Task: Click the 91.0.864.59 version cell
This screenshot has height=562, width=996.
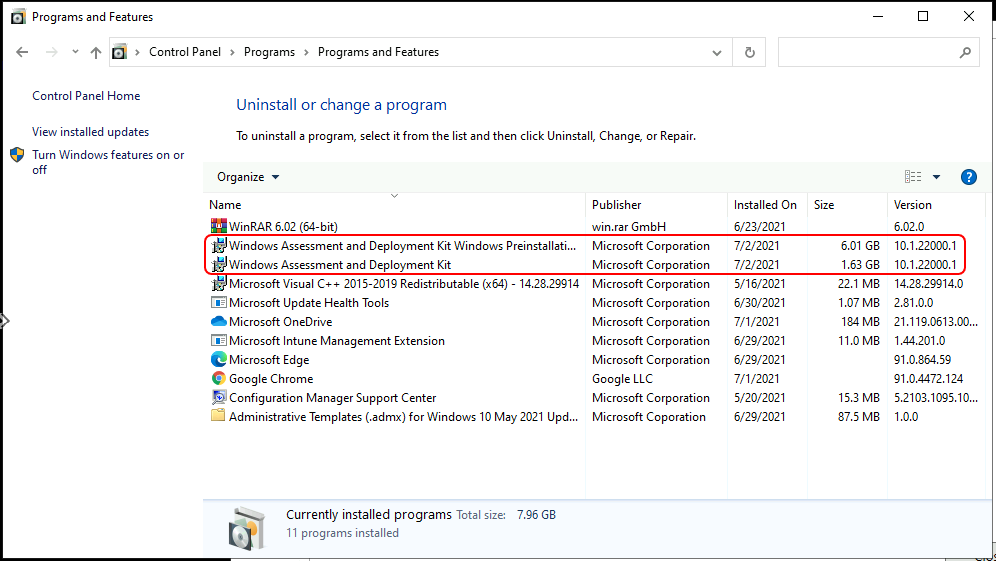Action: 922,360
